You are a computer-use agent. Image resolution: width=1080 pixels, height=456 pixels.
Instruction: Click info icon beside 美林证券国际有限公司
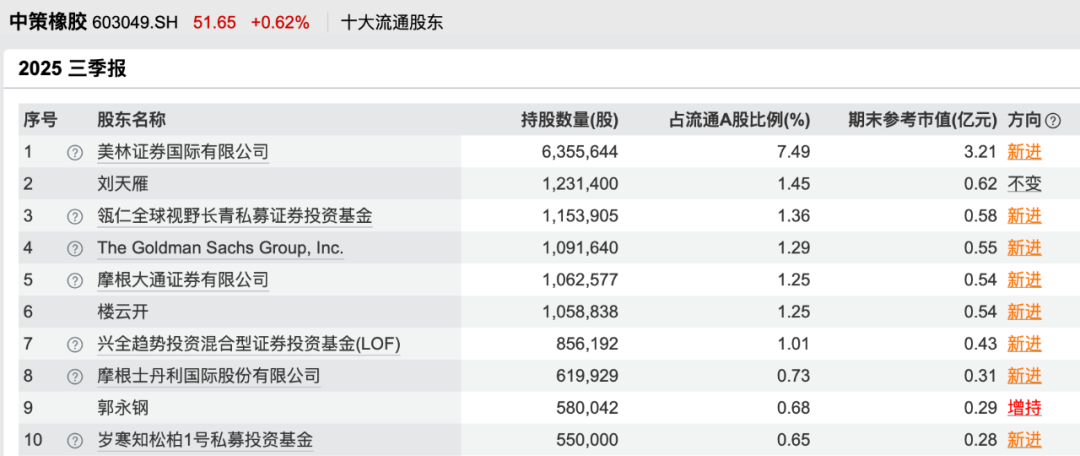pyautogui.click(x=74, y=152)
